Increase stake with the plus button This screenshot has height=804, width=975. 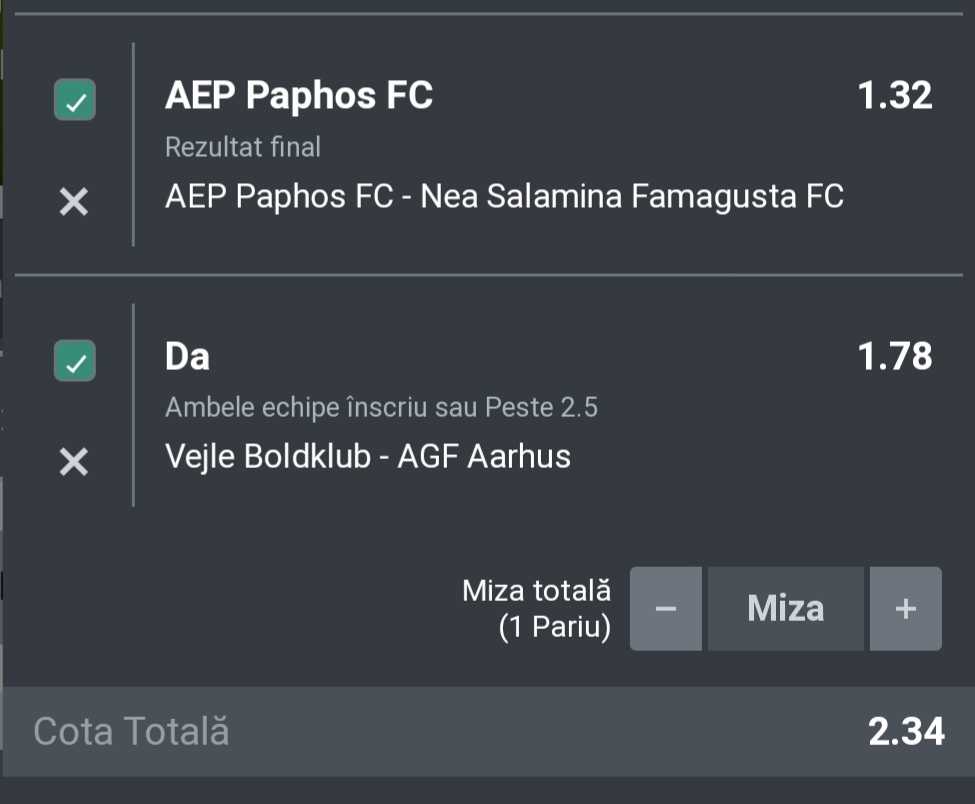point(905,609)
